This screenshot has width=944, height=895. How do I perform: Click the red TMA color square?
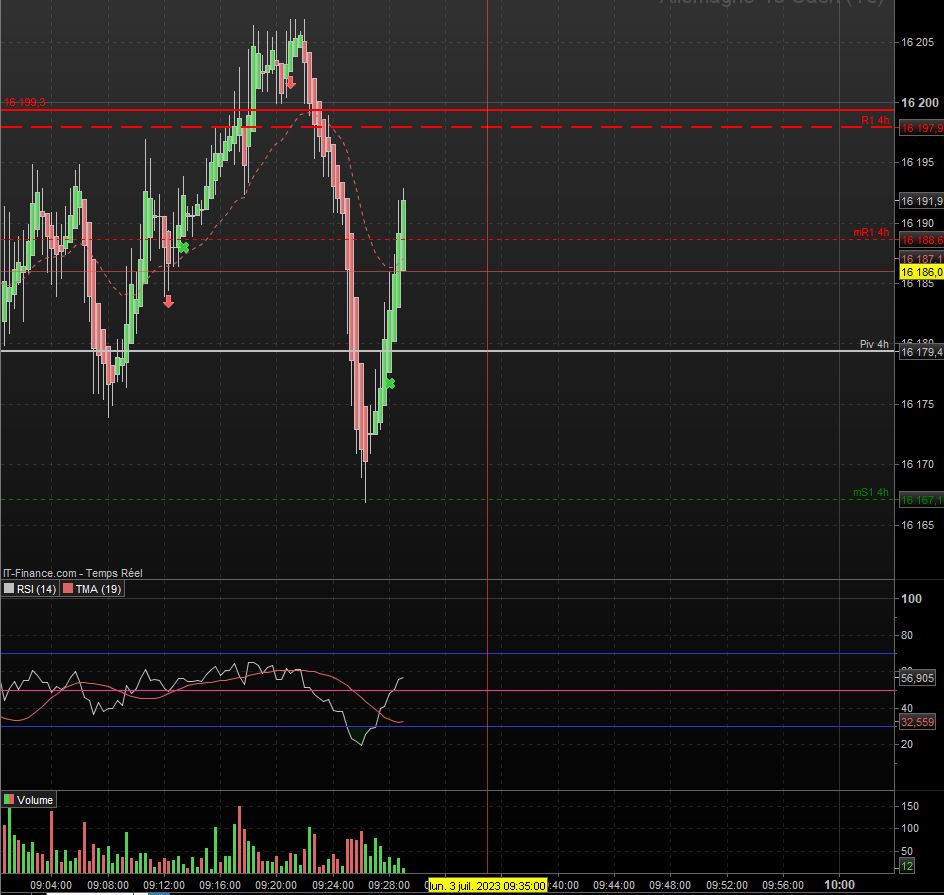(x=68, y=589)
